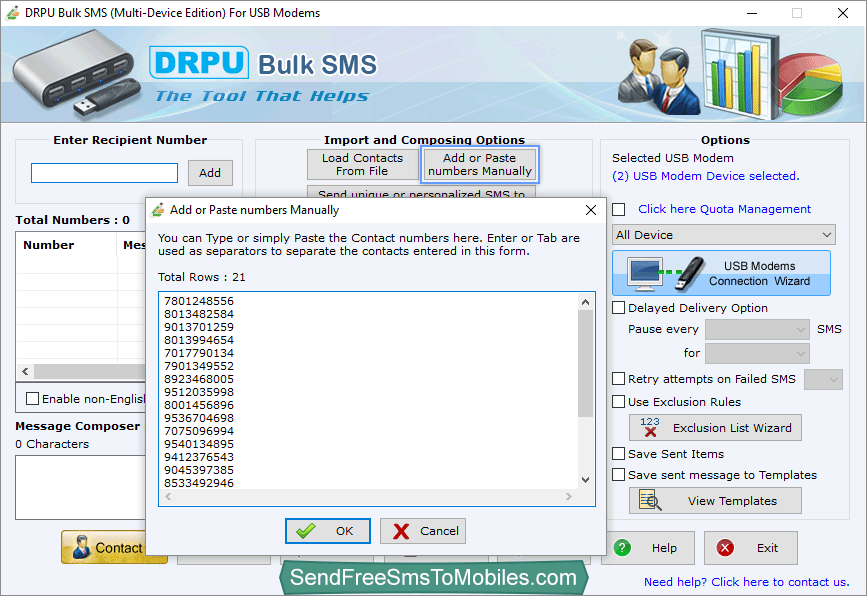Viewport: 867px width, 596px height.
Task: Click the red Exit button
Action: (750, 548)
